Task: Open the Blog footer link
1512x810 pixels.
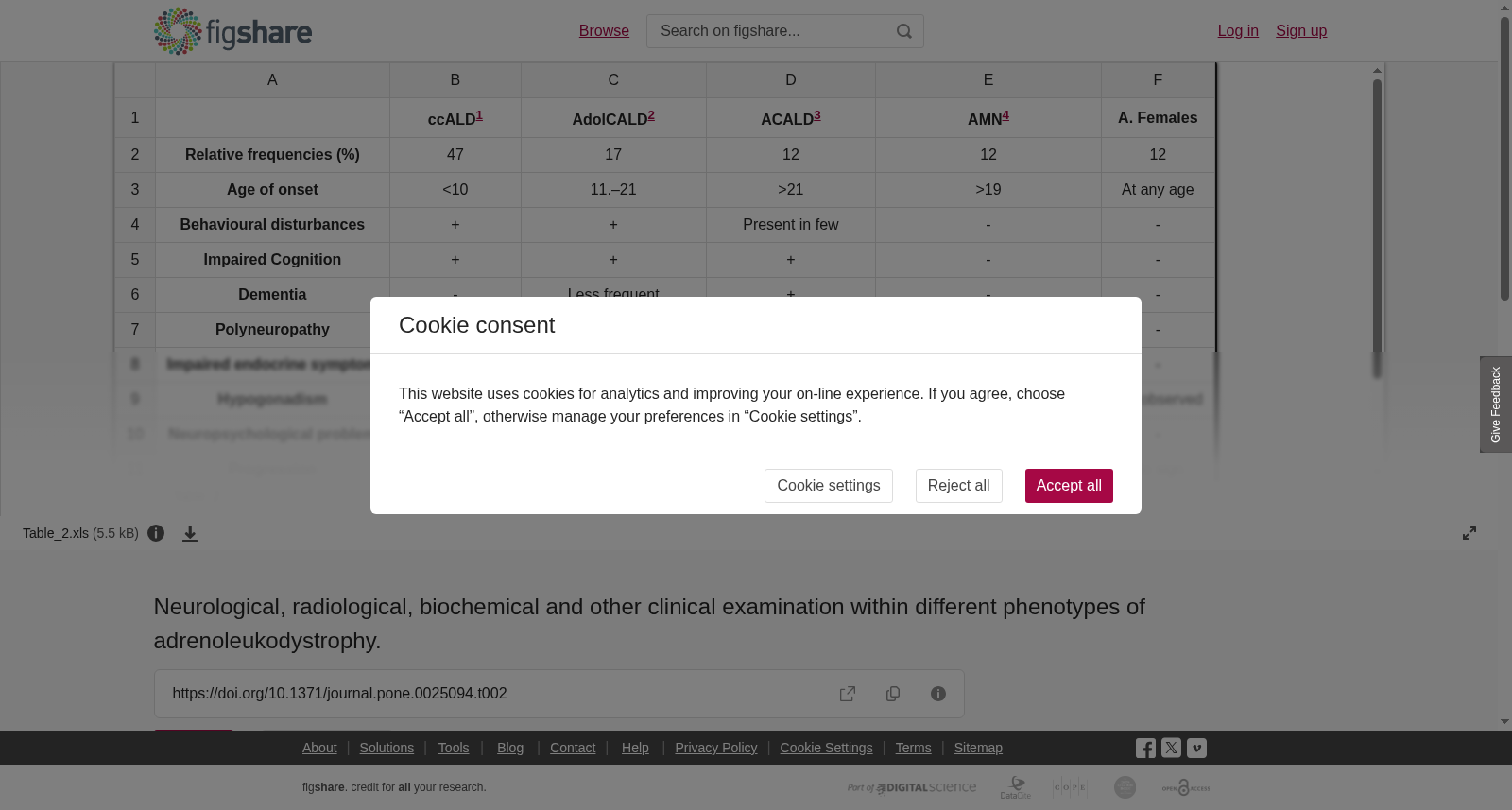Action: pyautogui.click(x=510, y=748)
